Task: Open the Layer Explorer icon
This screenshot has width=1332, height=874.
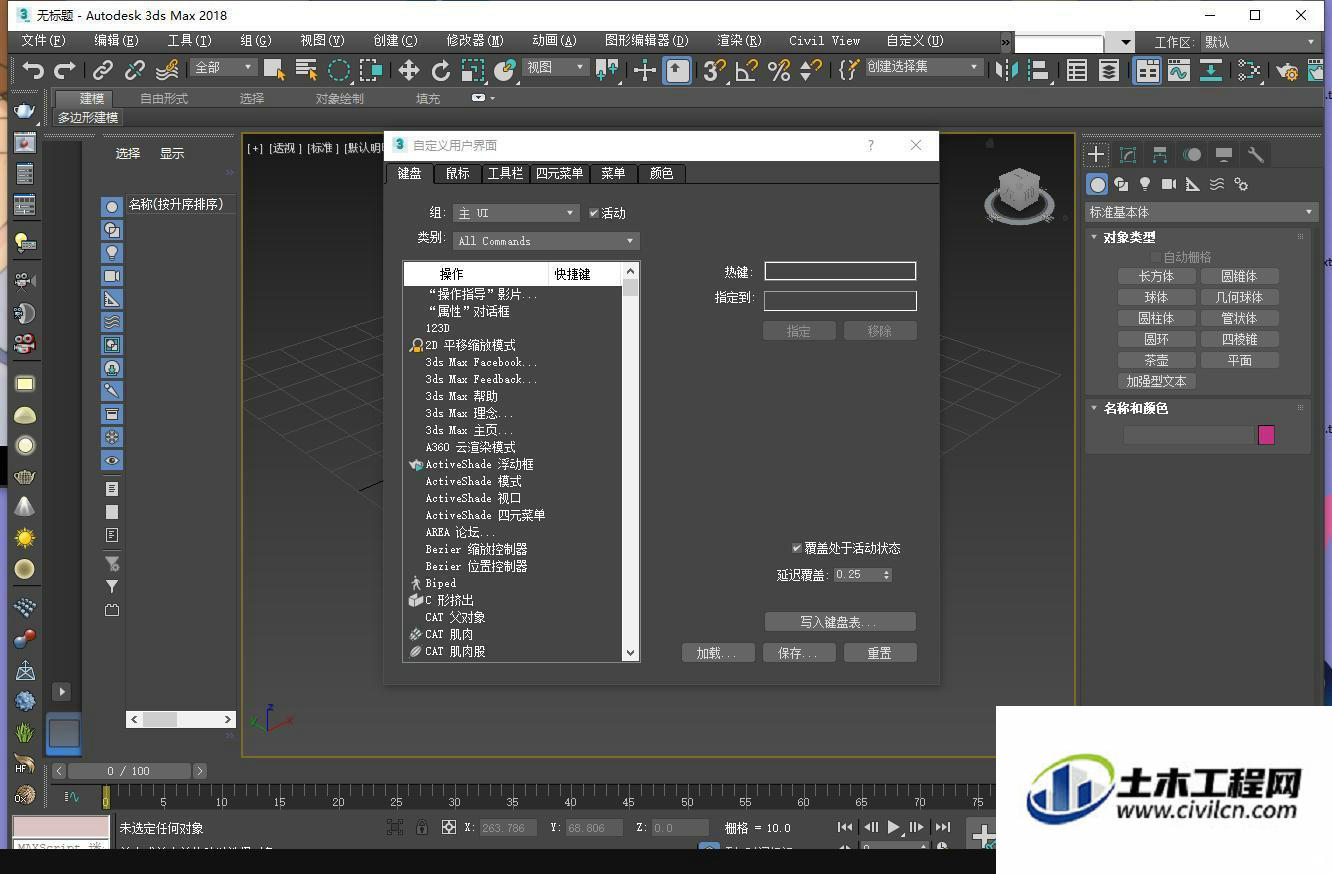Action: coord(1109,70)
